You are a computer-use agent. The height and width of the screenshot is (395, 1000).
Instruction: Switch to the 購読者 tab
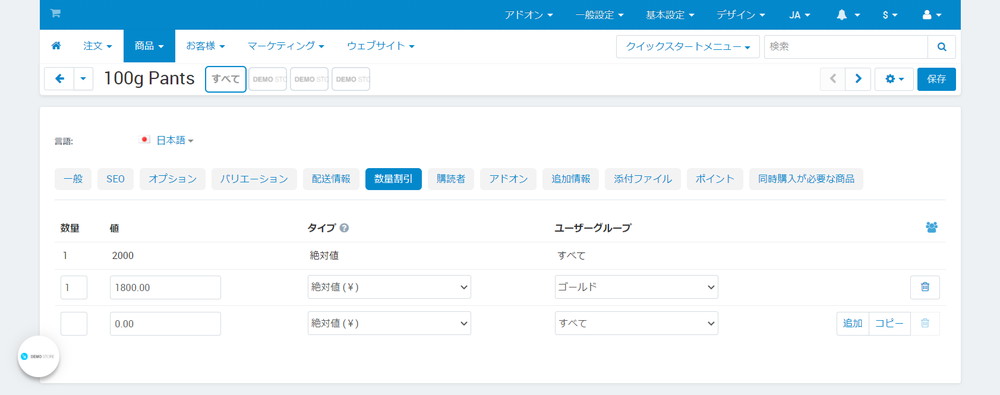[x=451, y=179]
